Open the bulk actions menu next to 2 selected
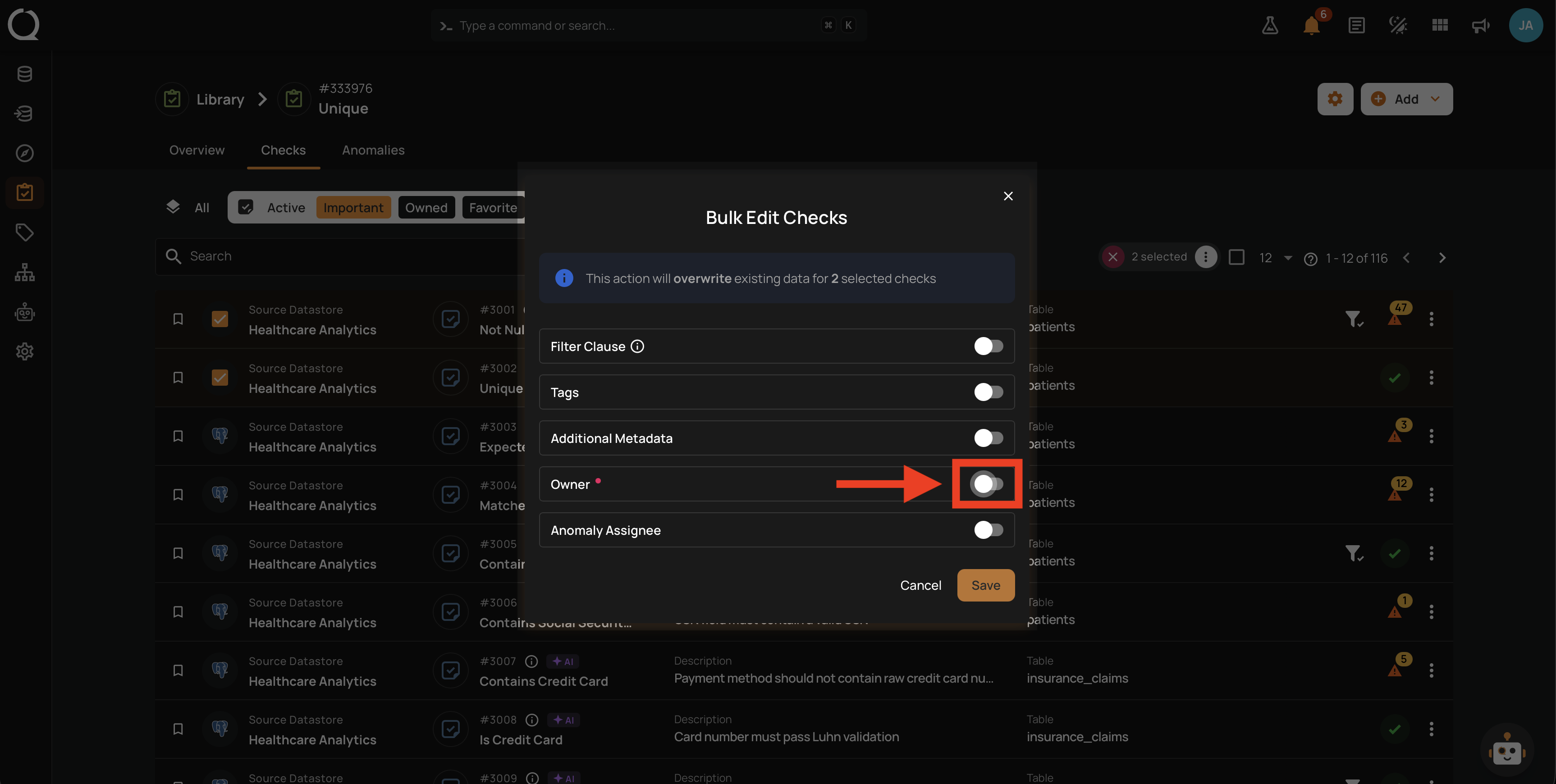This screenshot has height=784, width=1556. 1205,257
